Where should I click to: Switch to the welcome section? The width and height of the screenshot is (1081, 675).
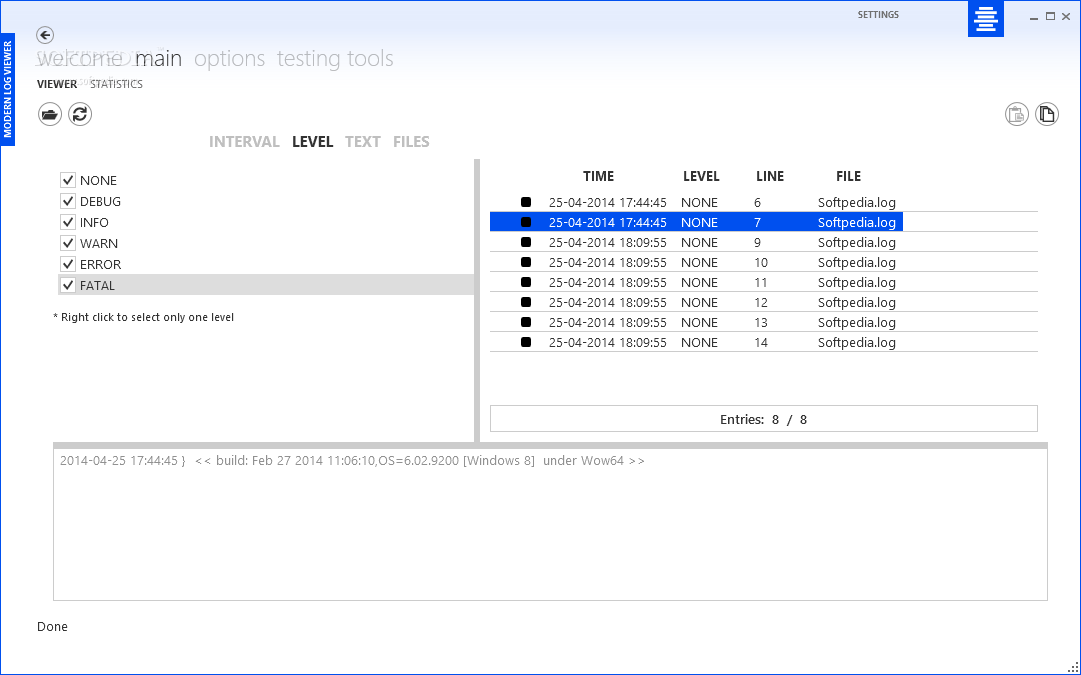coord(79,59)
